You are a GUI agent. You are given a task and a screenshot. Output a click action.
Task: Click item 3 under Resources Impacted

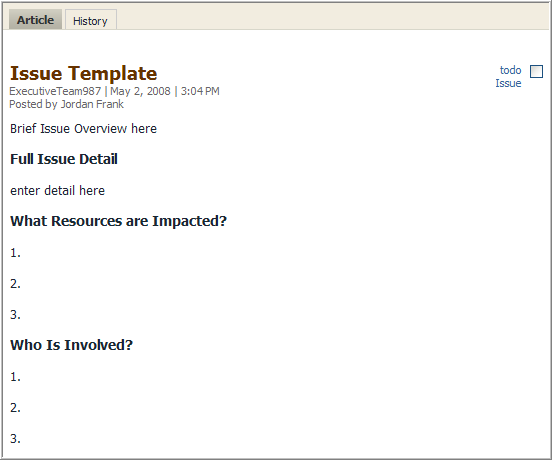tap(15, 315)
